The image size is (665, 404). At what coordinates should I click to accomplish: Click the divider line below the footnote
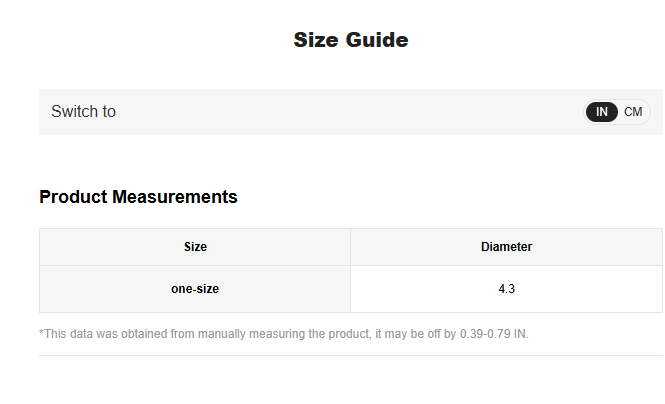click(x=350, y=355)
